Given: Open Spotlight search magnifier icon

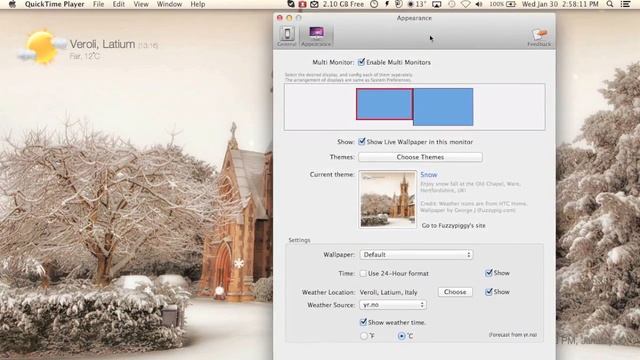Looking at the screenshot, I should coord(610,4).
